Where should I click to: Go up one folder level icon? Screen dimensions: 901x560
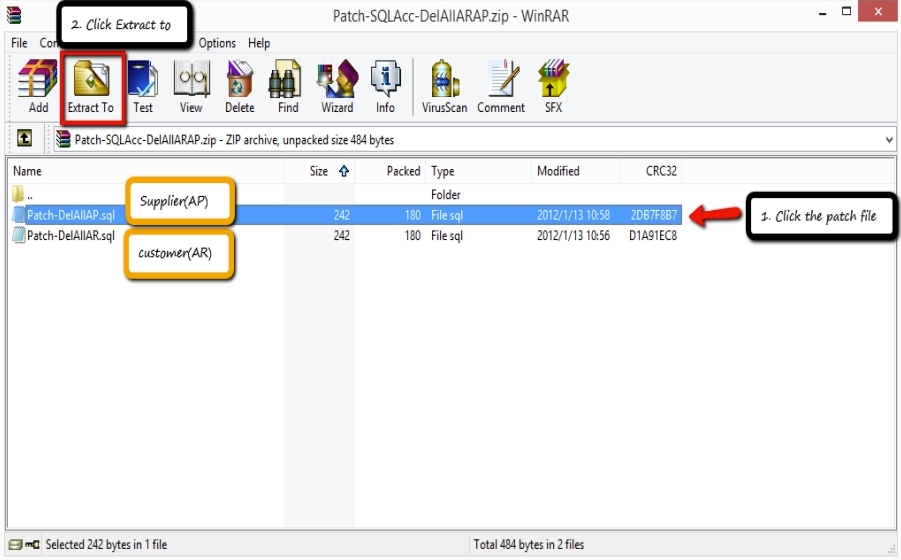coord(24,138)
